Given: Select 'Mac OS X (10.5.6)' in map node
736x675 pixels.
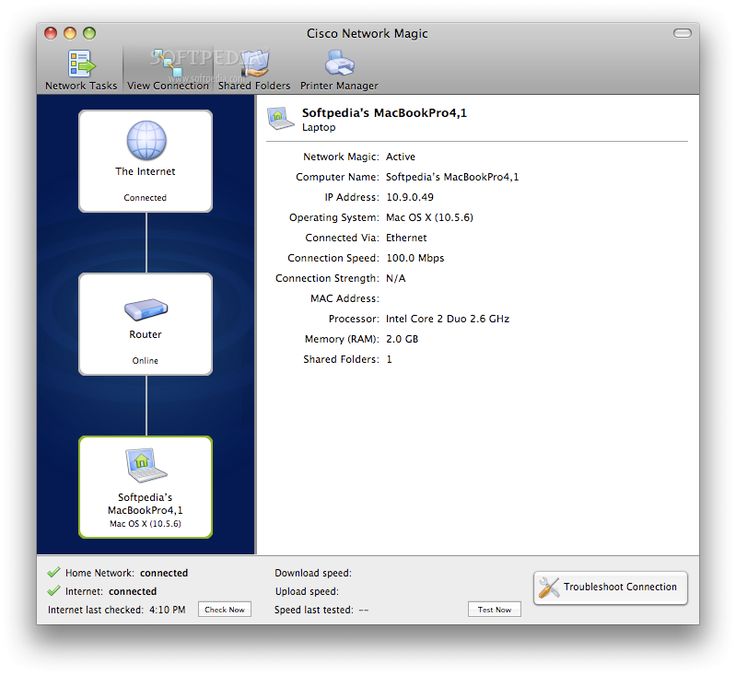Looking at the screenshot, I should point(145,524).
